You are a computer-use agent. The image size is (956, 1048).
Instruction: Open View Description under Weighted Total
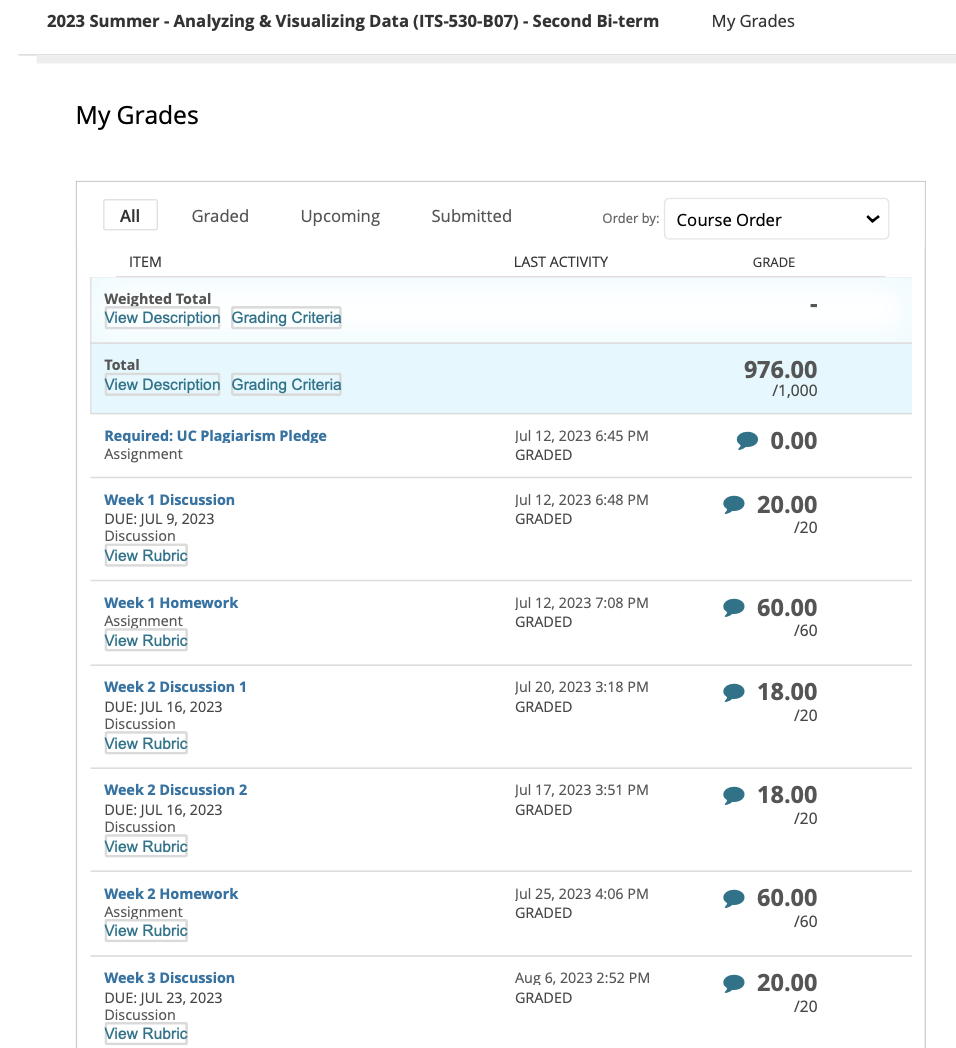tap(162, 318)
